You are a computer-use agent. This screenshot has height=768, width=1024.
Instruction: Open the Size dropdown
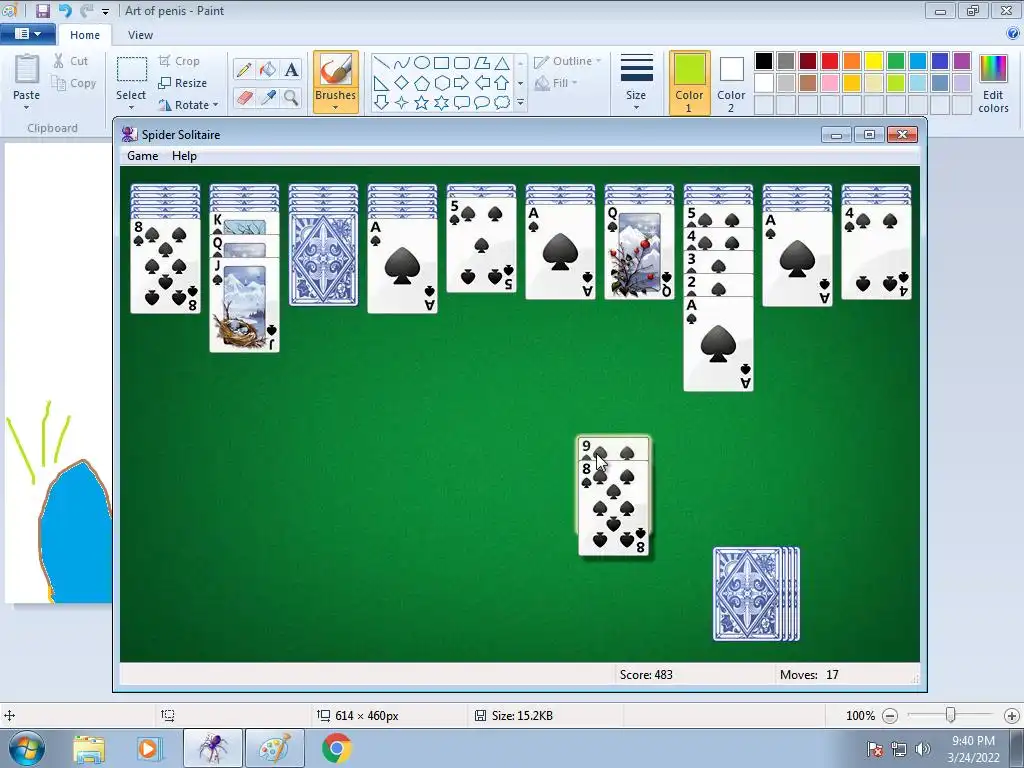point(635,83)
